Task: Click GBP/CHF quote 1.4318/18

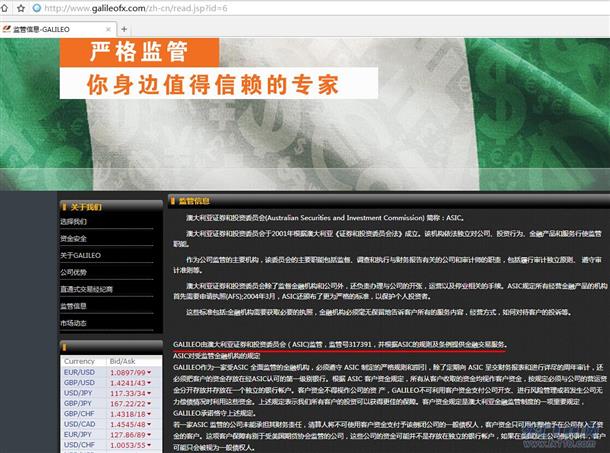Action: [x=128, y=414]
